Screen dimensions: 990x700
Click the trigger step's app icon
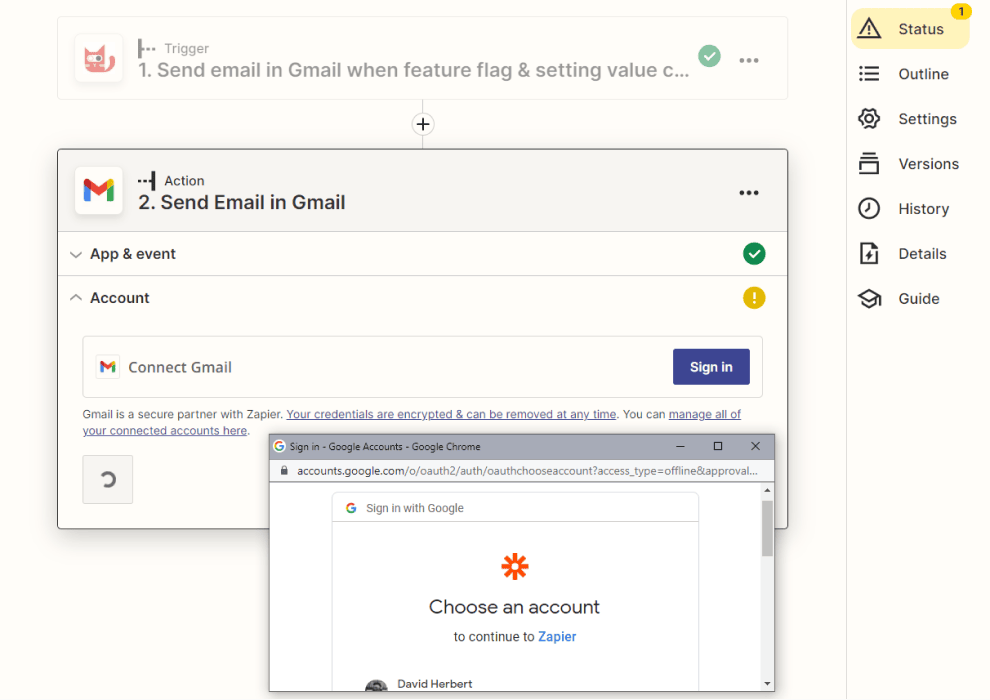(x=98, y=58)
